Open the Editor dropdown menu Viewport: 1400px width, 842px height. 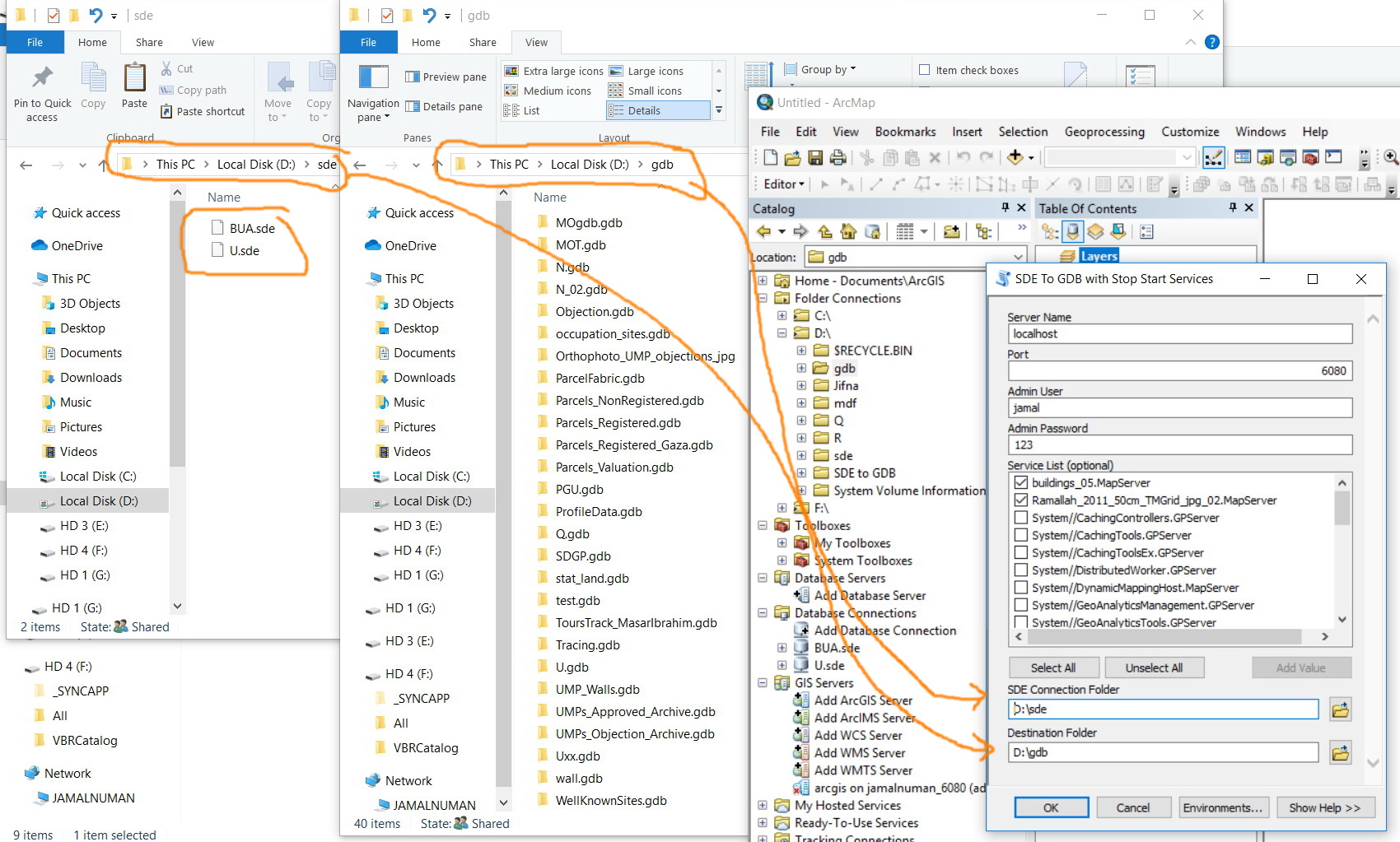(x=784, y=184)
